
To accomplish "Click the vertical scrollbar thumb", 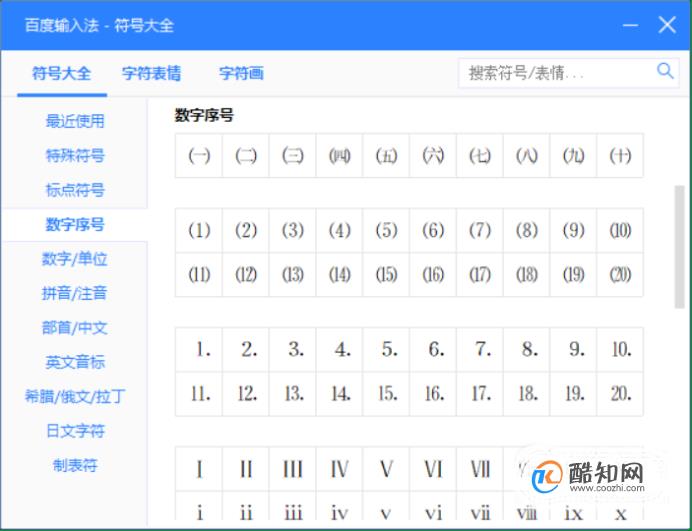I will pos(680,247).
